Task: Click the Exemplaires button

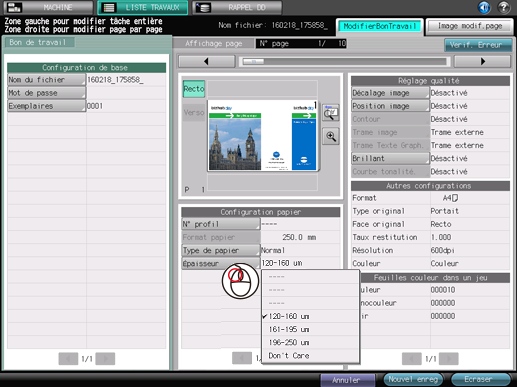Action: (x=47, y=106)
